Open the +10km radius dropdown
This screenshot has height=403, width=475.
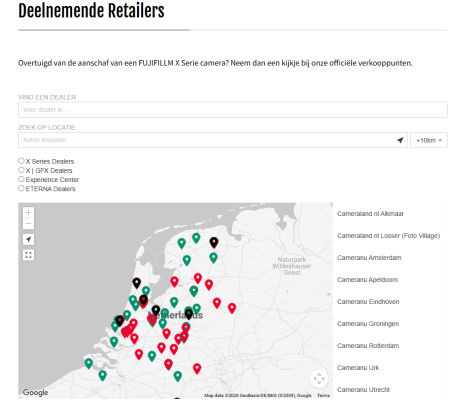pos(429,140)
